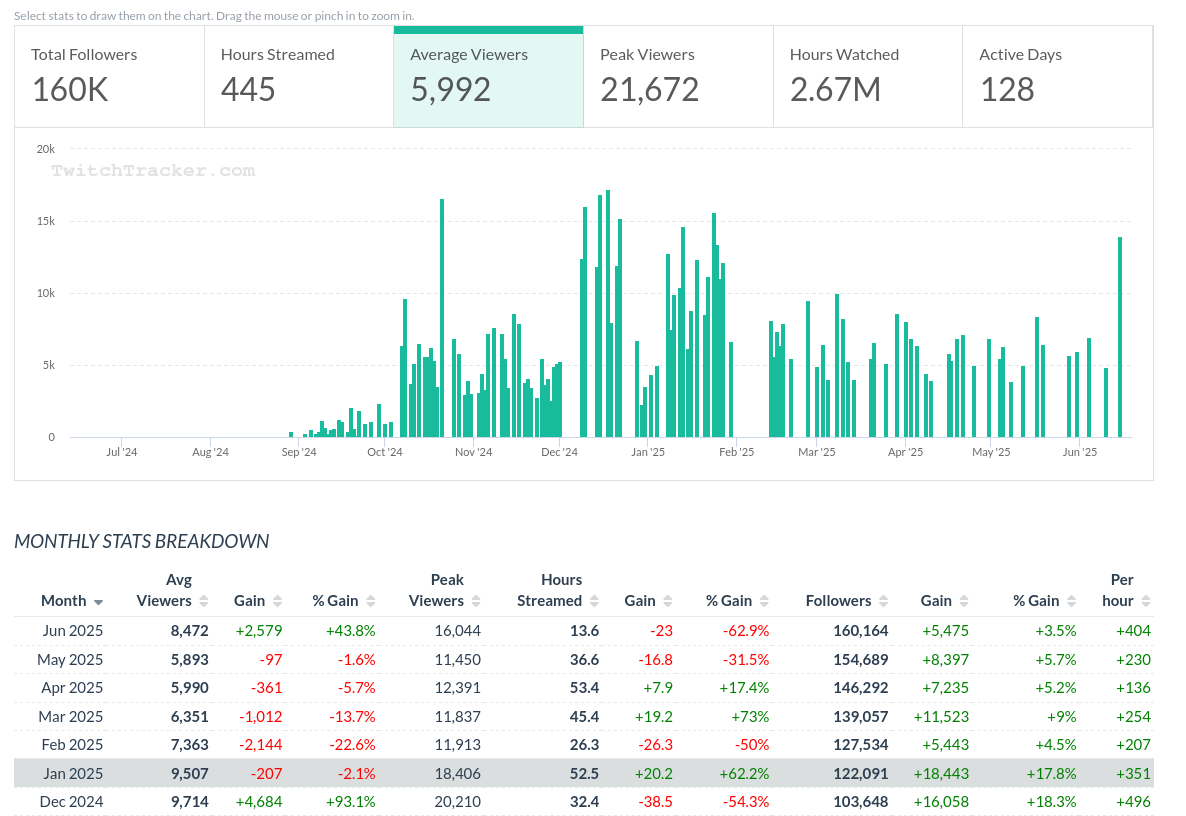Click the Avg Viewers column header text

[164, 590]
